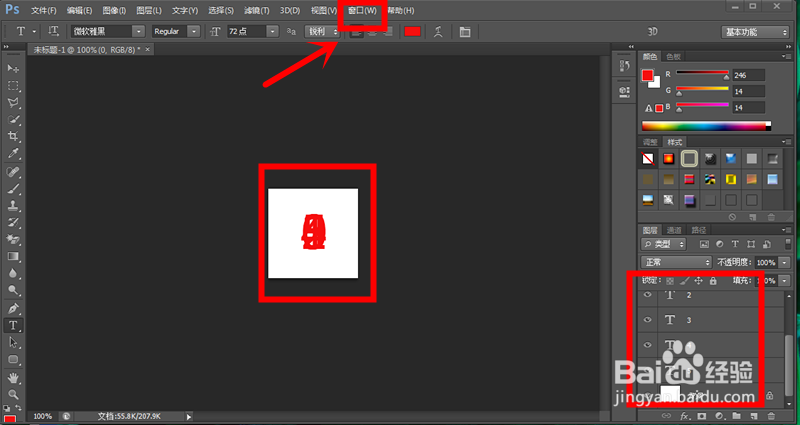Open the character and paragraph panels
The height and width of the screenshot is (425, 800).
coord(465,32)
